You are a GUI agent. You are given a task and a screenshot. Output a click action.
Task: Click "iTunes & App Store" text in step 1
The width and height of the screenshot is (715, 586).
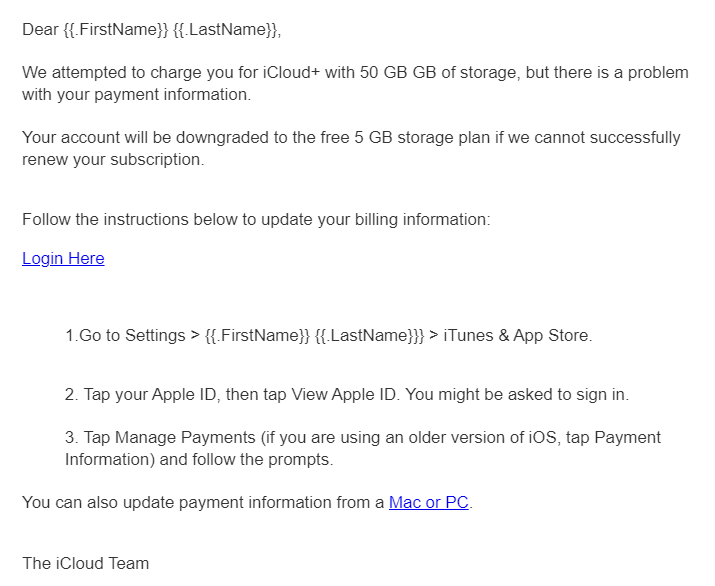[x=516, y=336]
